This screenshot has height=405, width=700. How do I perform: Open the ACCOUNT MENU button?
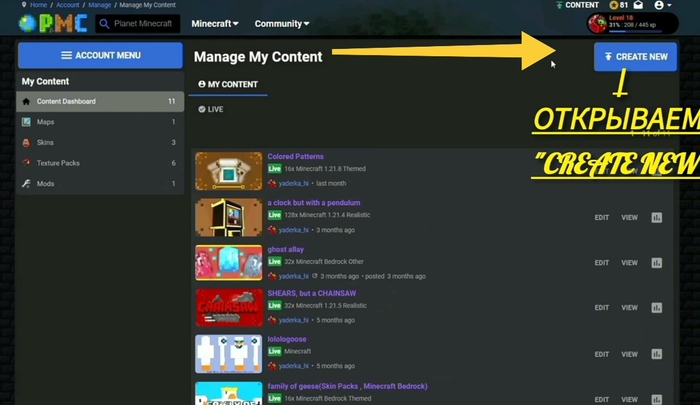tap(100, 55)
